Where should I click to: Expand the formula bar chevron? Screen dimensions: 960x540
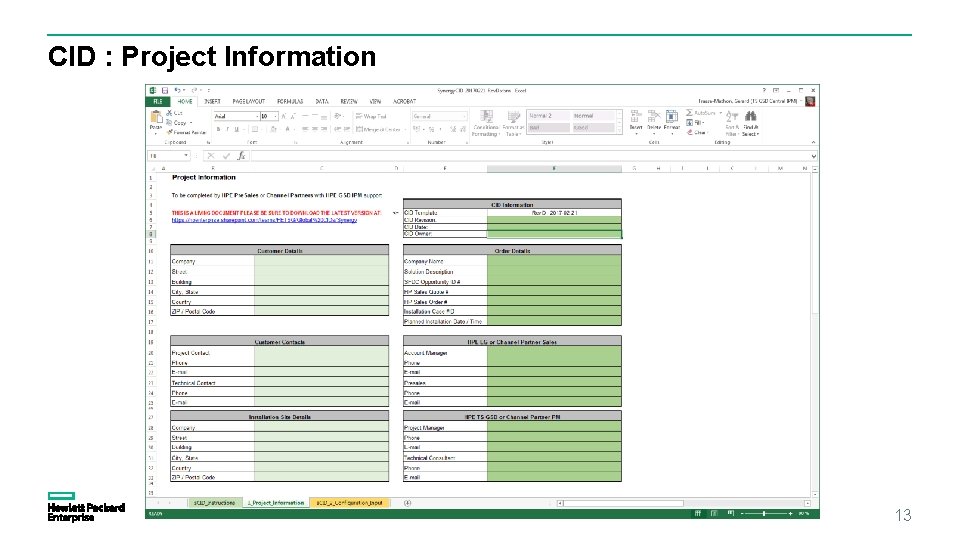pyautogui.click(x=814, y=156)
